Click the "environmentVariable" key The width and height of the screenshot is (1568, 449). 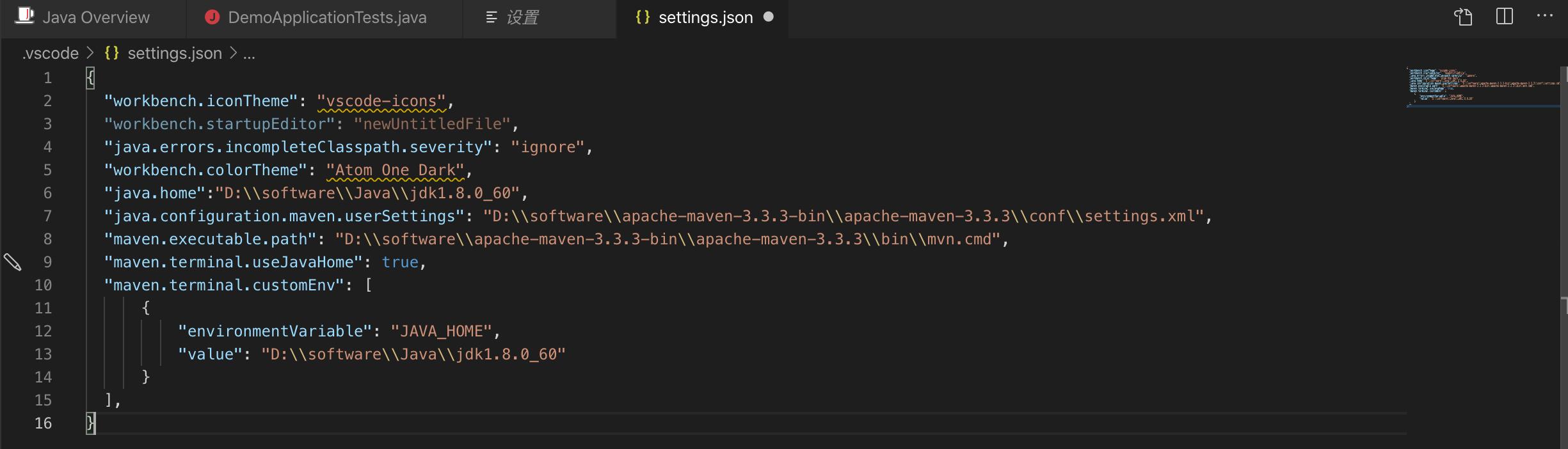click(275, 331)
